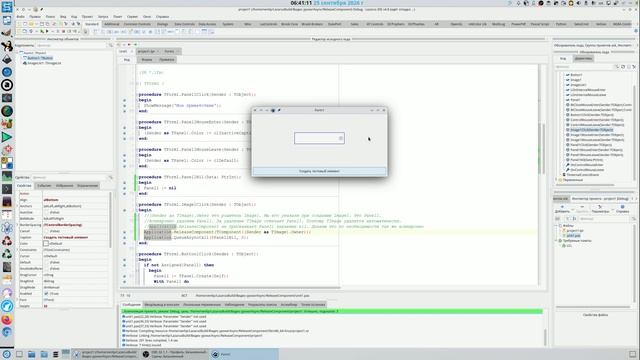640x360 pixels.
Task: Click the components filter search icon
Action: [110, 45]
